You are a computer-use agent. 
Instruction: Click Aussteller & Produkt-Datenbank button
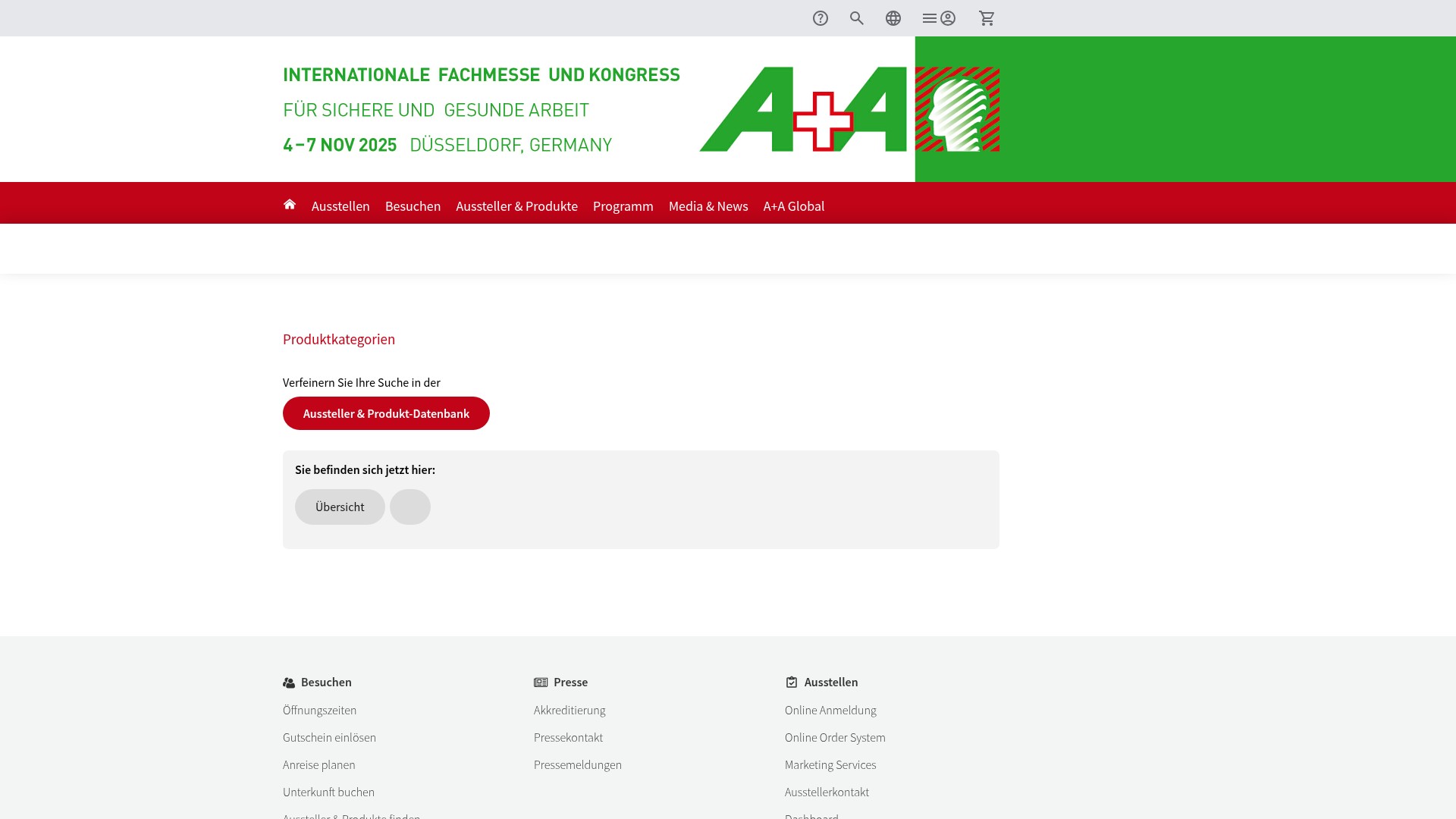tap(386, 413)
